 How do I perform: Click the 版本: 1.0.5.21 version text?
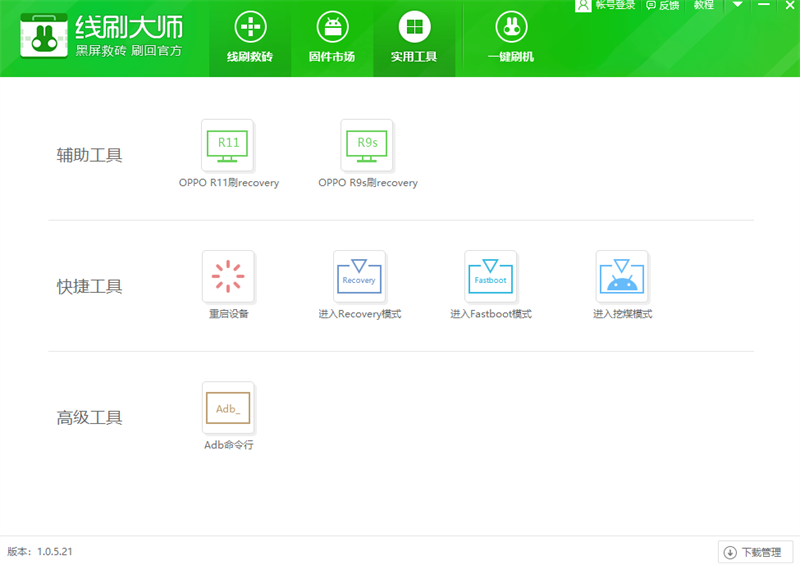[40, 552]
